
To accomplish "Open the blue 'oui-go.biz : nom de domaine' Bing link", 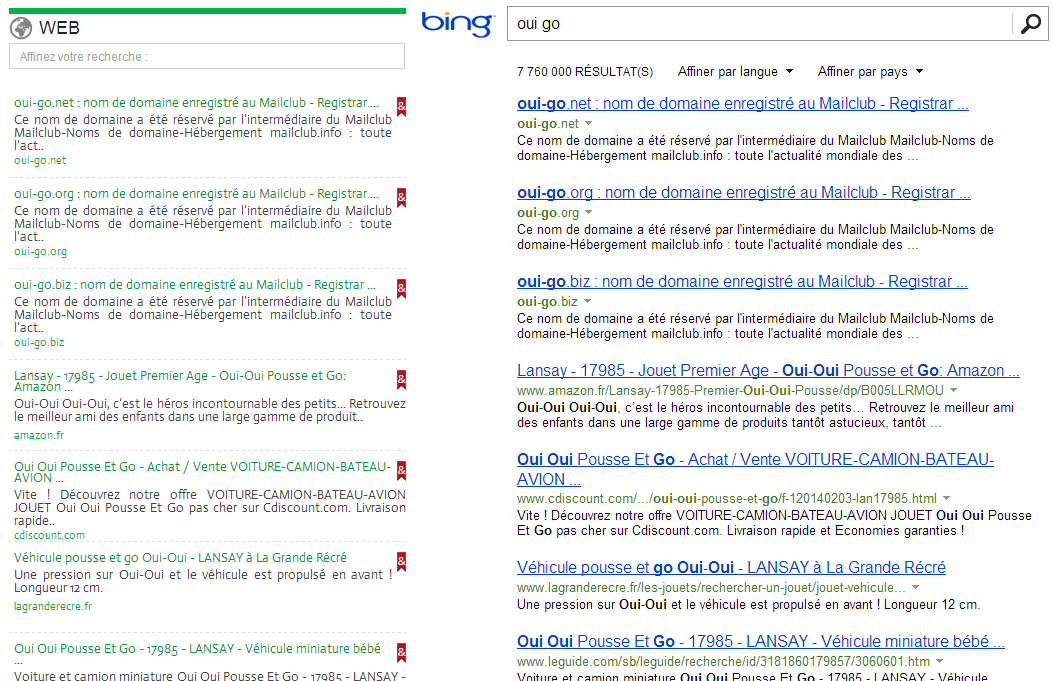I will [x=742, y=281].
